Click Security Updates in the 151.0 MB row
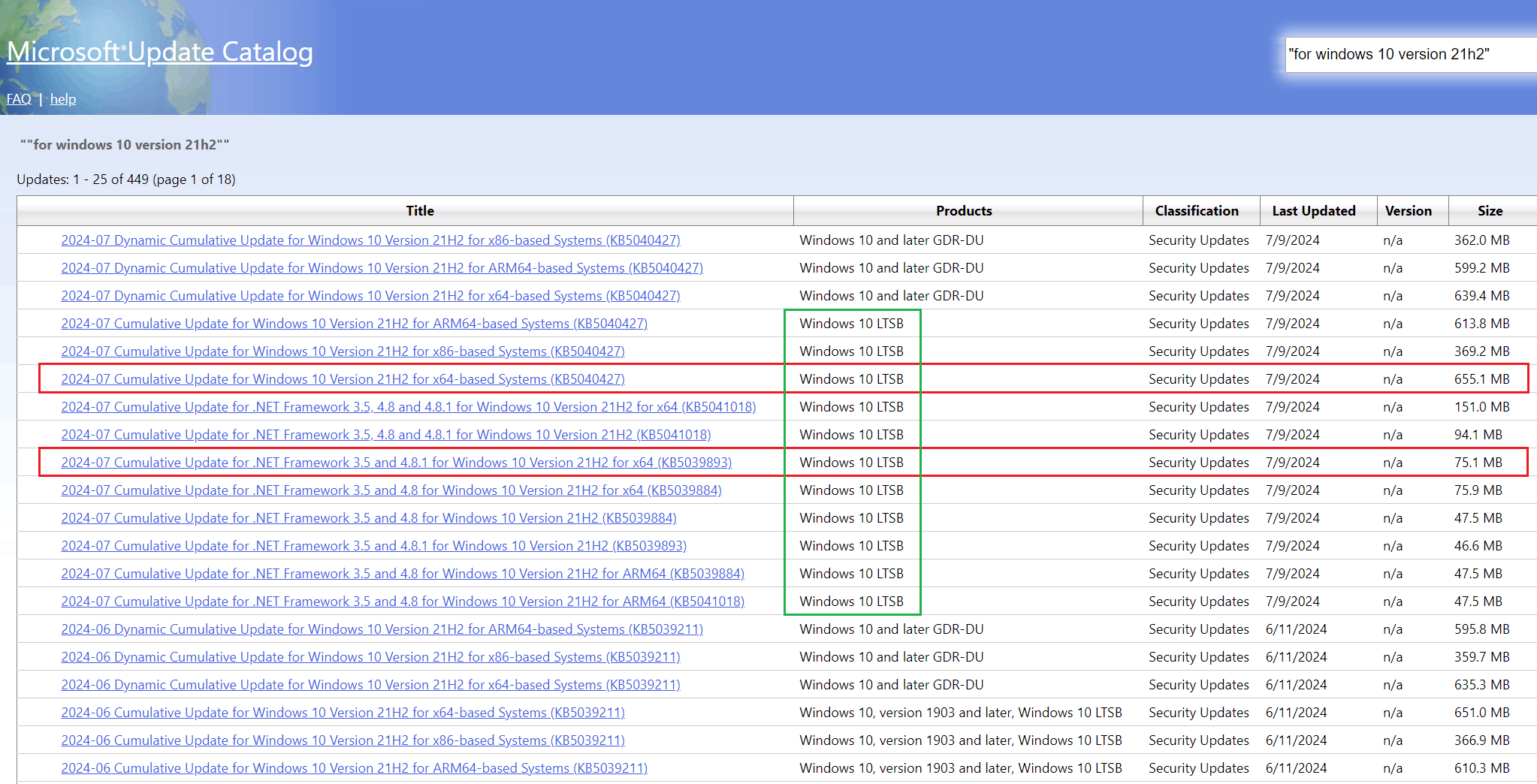 (1198, 407)
